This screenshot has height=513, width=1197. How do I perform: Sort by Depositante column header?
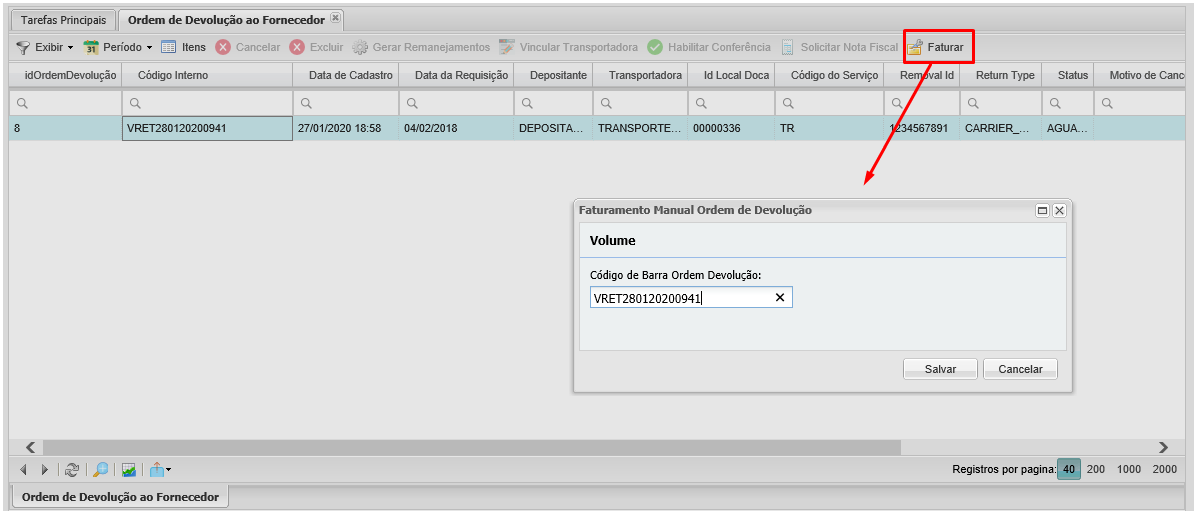pyautogui.click(x=553, y=76)
